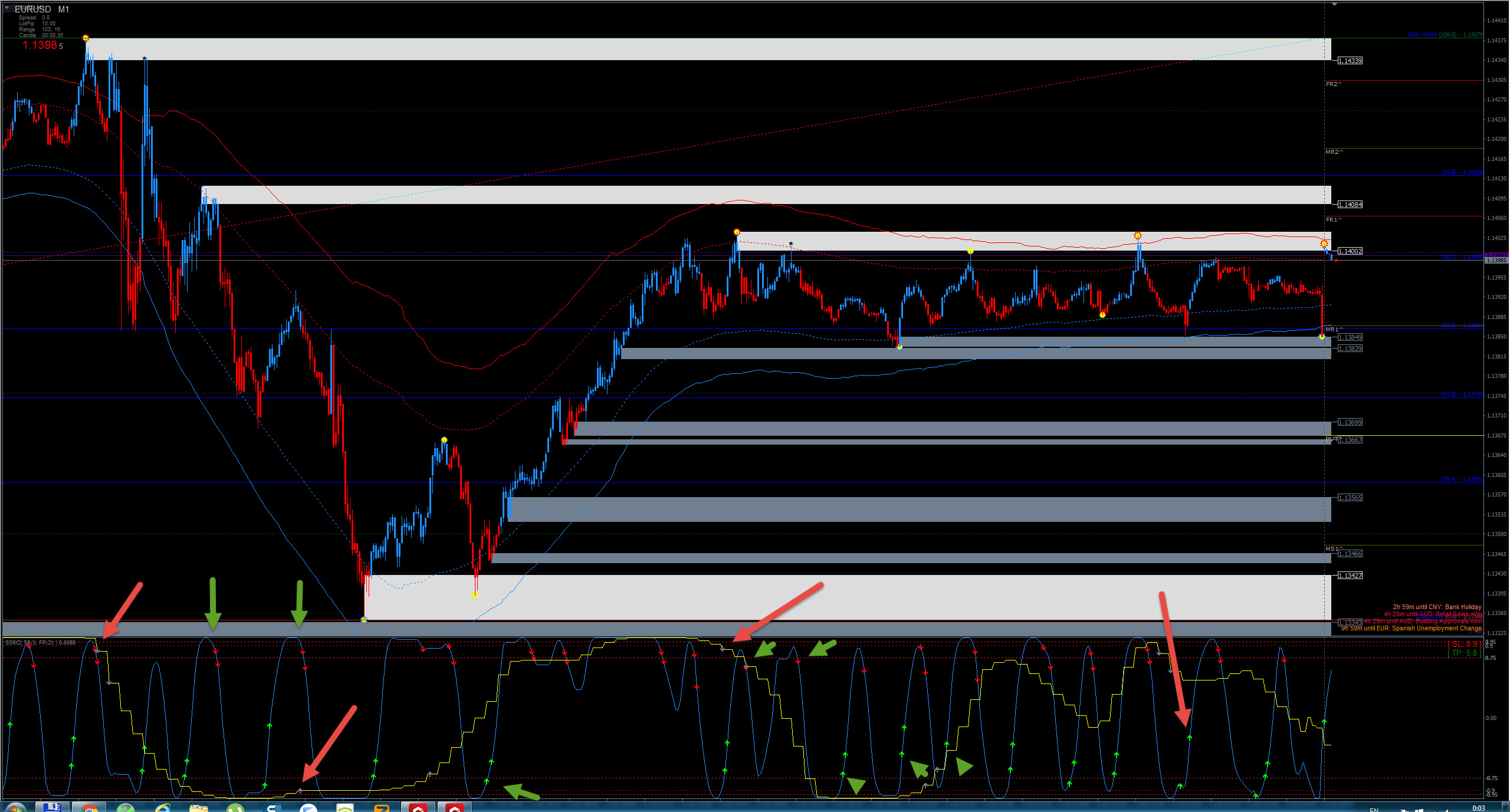Screen dimensions: 1510x812
Task: Click the (61.8) - 1.13742 fib label
Action: tap(1462, 395)
